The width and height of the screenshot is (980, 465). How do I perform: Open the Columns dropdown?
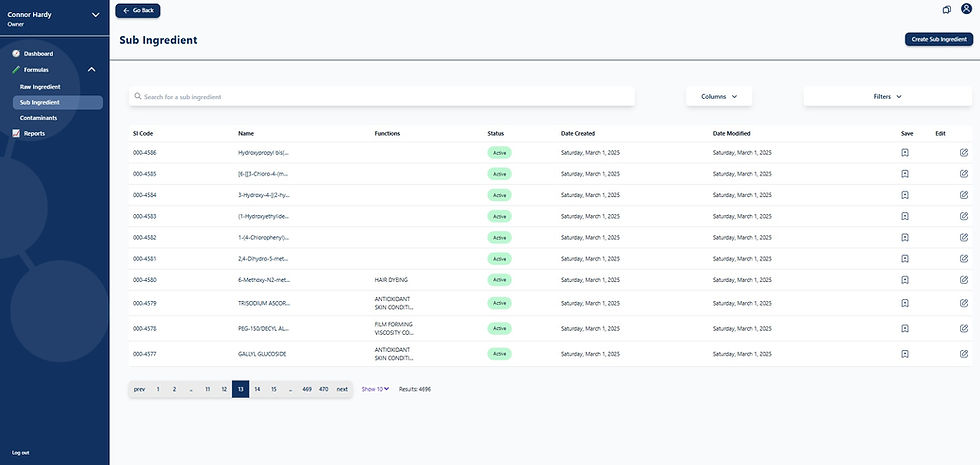coord(719,96)
